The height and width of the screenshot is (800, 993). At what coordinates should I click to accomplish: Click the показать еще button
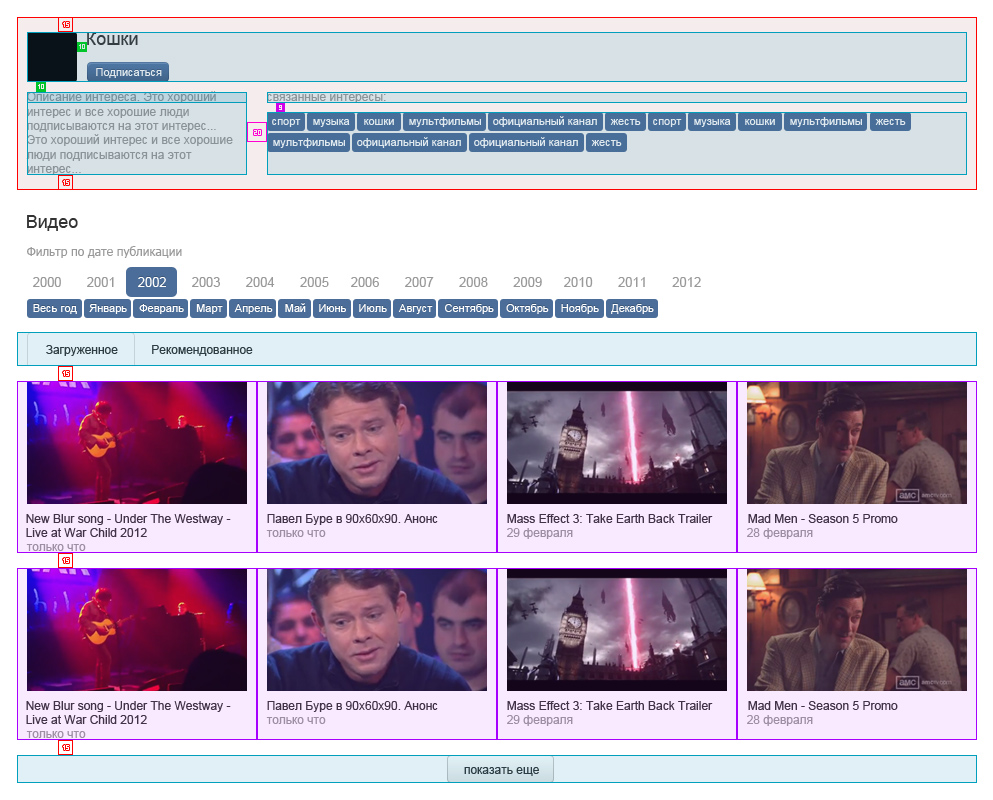[x=501, y=770]
